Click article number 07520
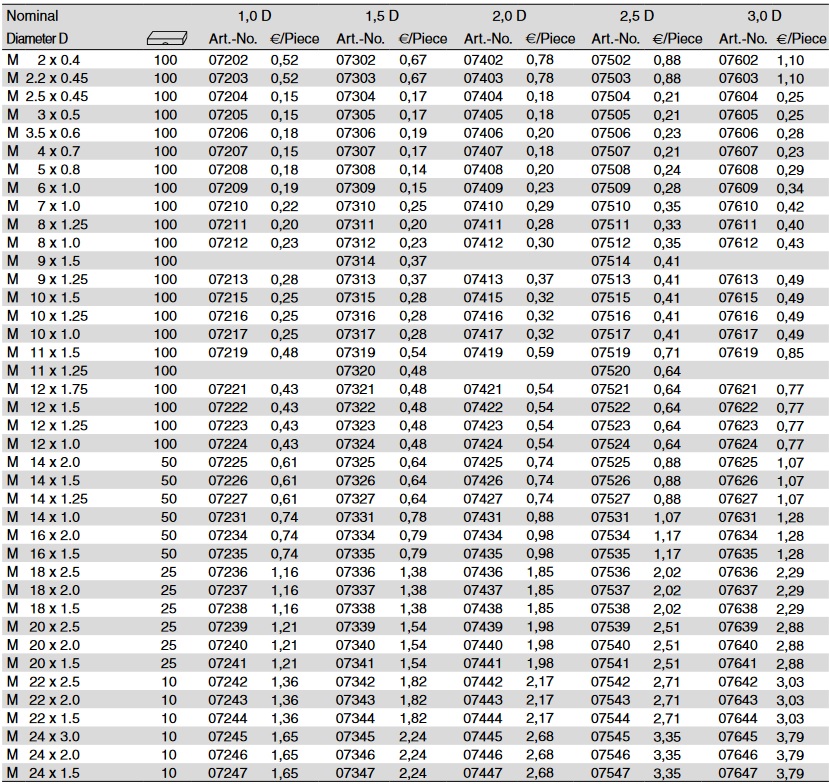Image resolution: width=829 pixels, height=784 pixels. click(x=611, y=371)
